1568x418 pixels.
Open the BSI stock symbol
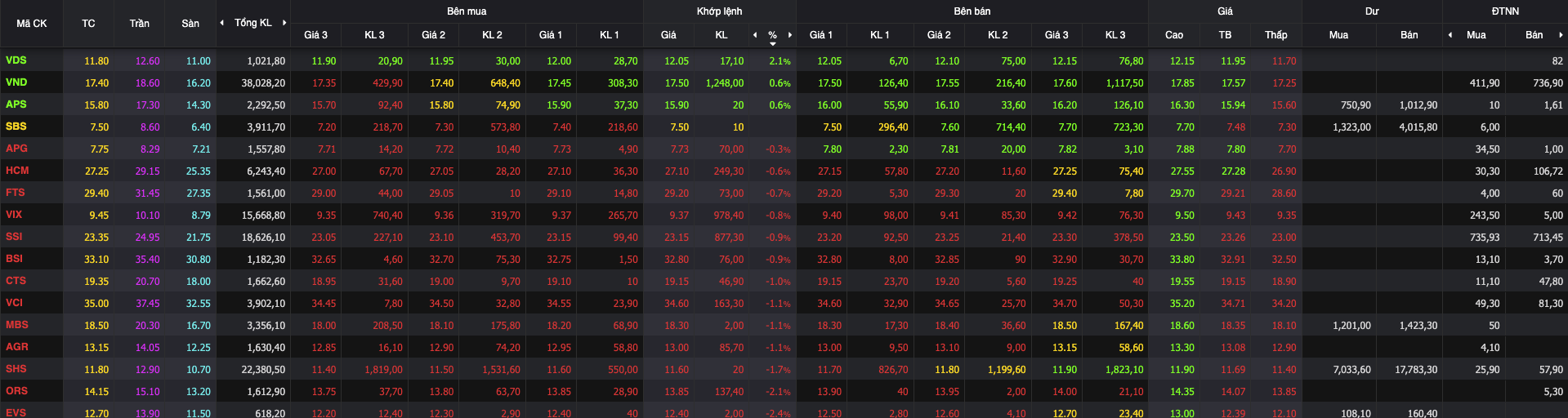click(x=14, y=259)
